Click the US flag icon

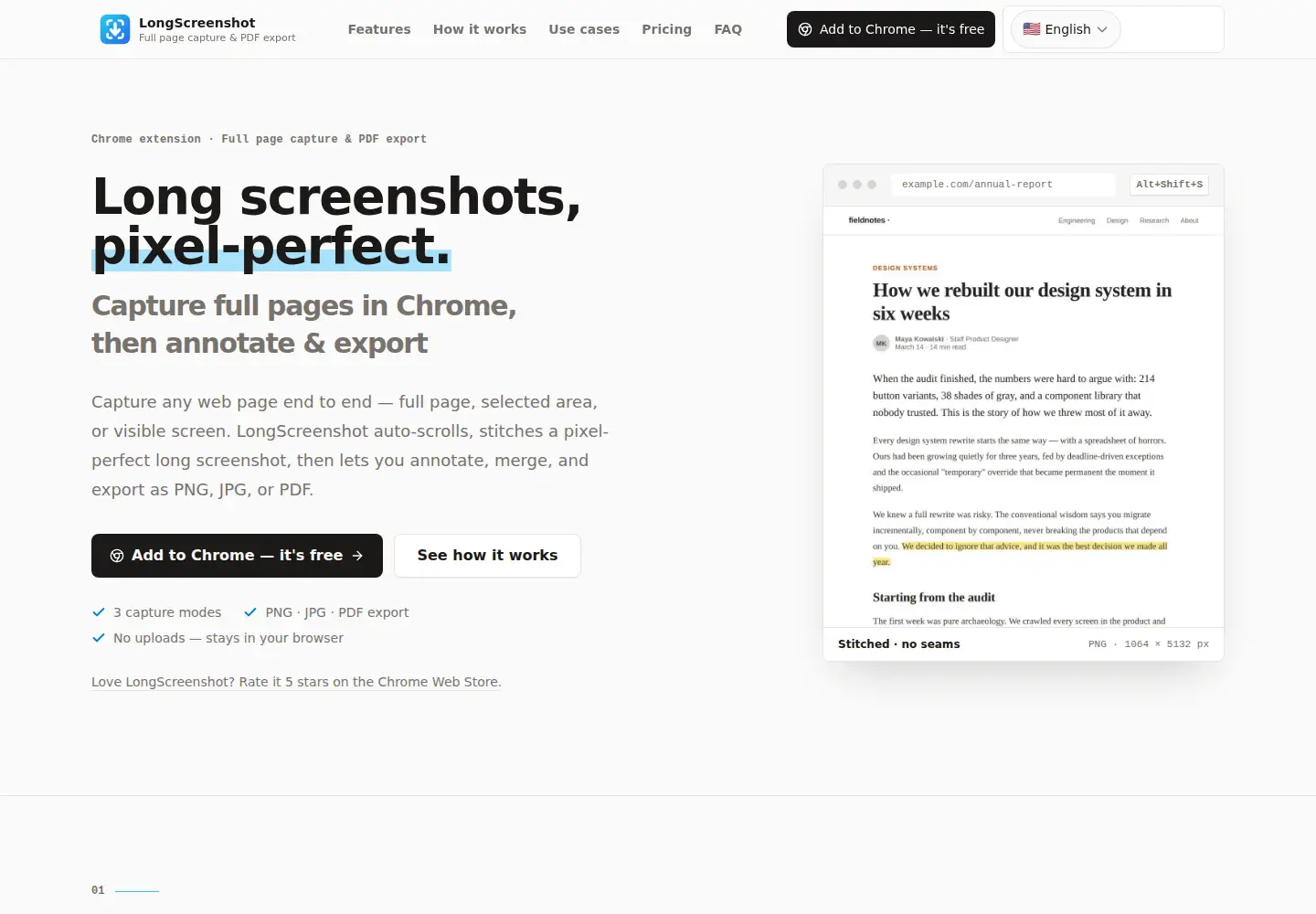coord(1032,29)
